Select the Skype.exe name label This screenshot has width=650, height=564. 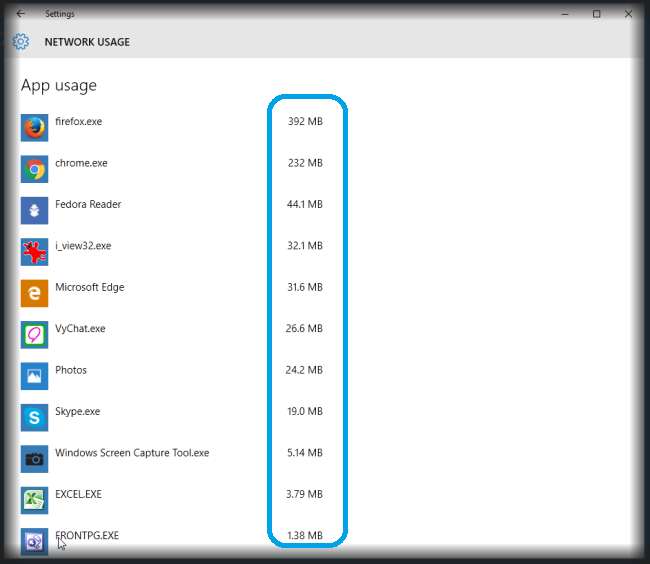[x=78, y=412]
